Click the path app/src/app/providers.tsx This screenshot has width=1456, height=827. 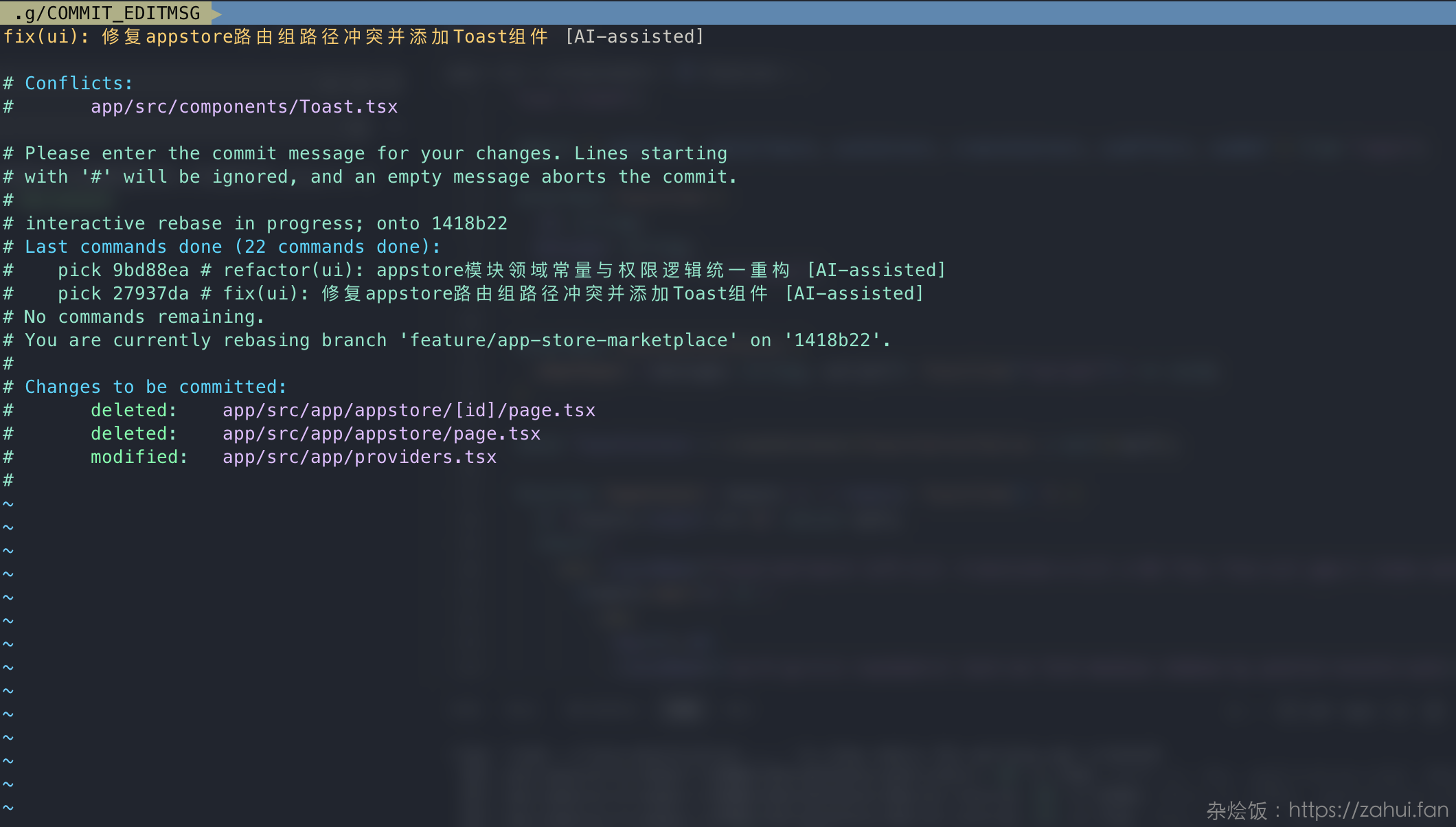pyautogui.click(x=359, y=457)
